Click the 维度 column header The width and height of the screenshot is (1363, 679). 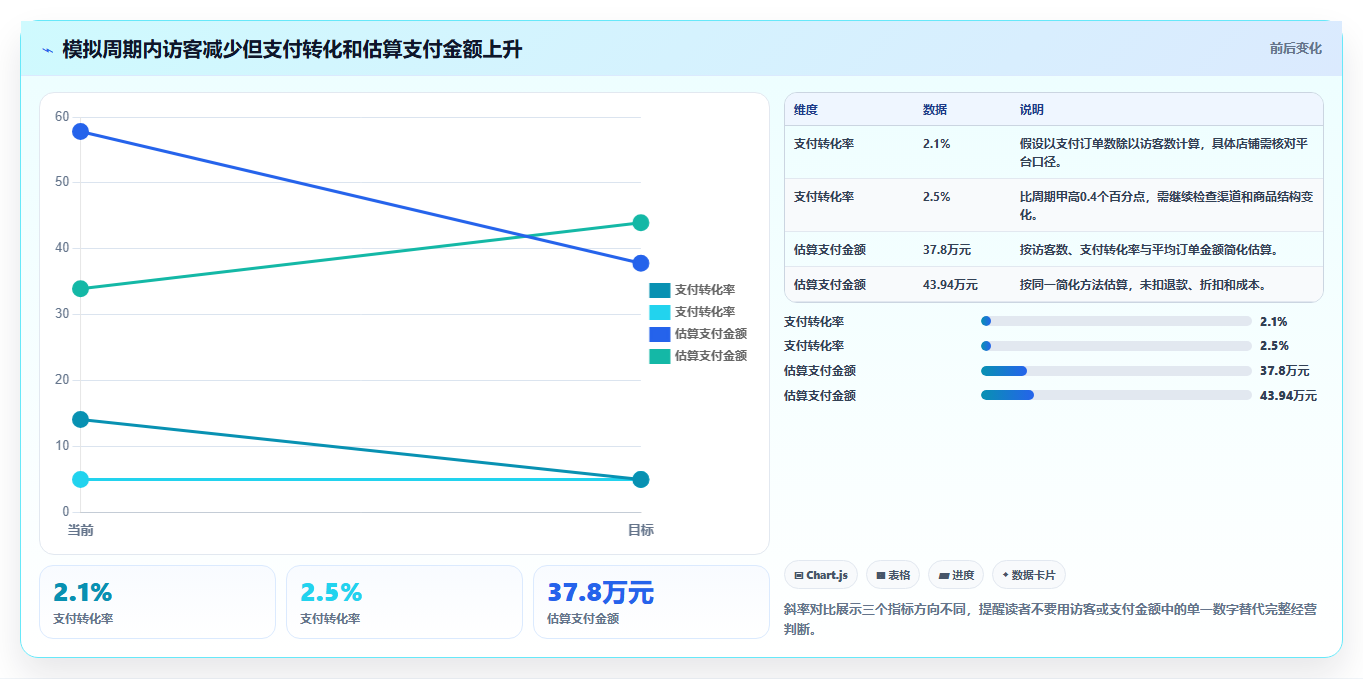click(806, 110)
